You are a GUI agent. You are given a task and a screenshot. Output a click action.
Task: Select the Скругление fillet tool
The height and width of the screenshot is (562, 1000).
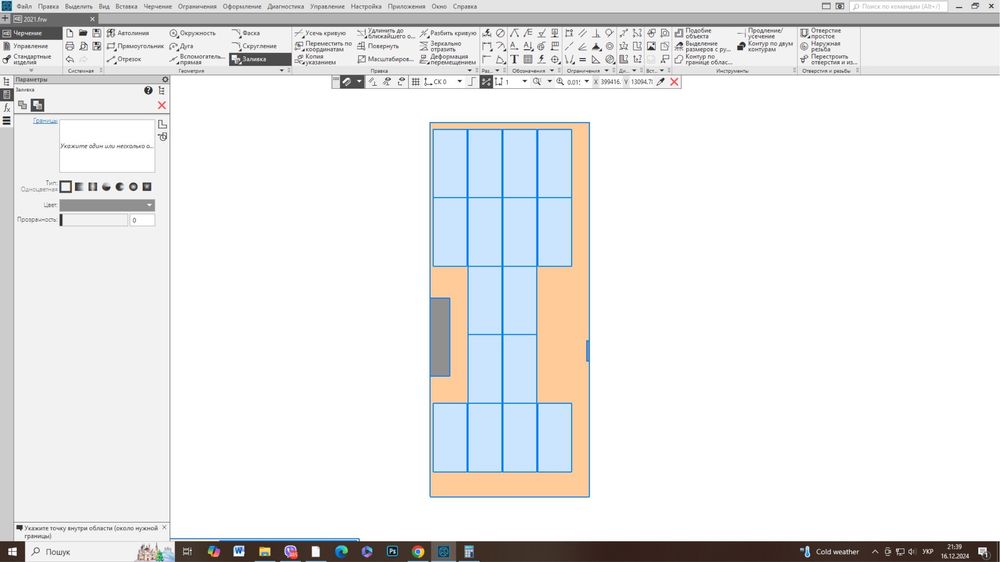pos(254,46)
